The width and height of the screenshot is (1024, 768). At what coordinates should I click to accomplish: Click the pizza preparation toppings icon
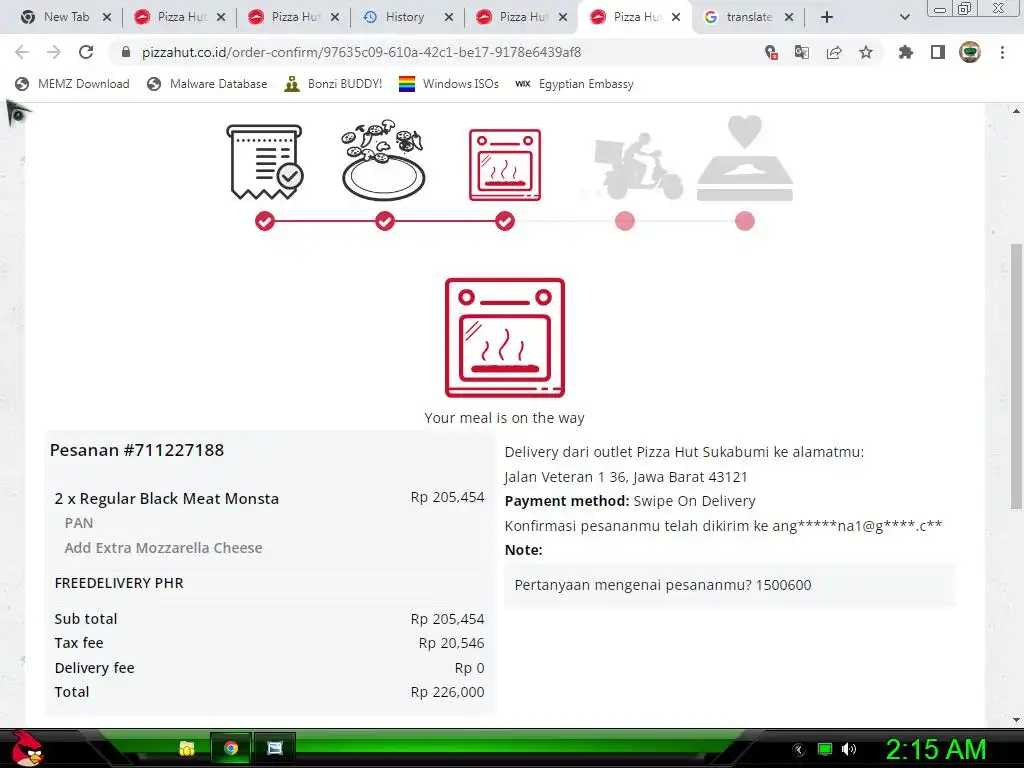(x=383, y=161)
